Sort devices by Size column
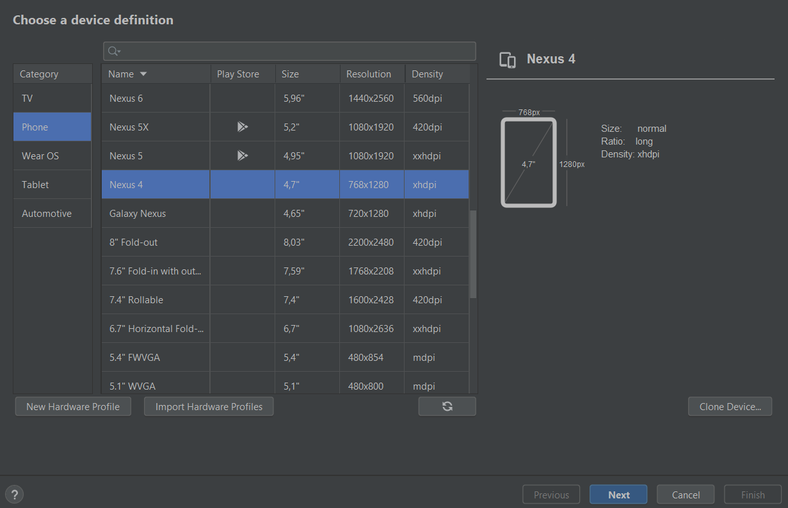This screenshot has width=788, height=508. click(290, 74)
